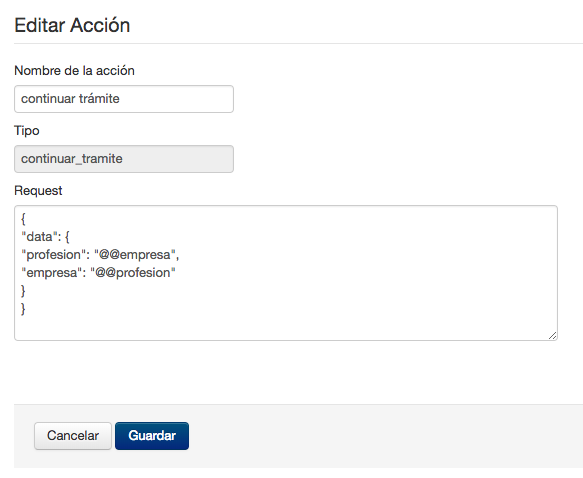This screenshot has height=478, width=583.
Task: Place cursor after @@empresa value
Action: pos(175,255)
